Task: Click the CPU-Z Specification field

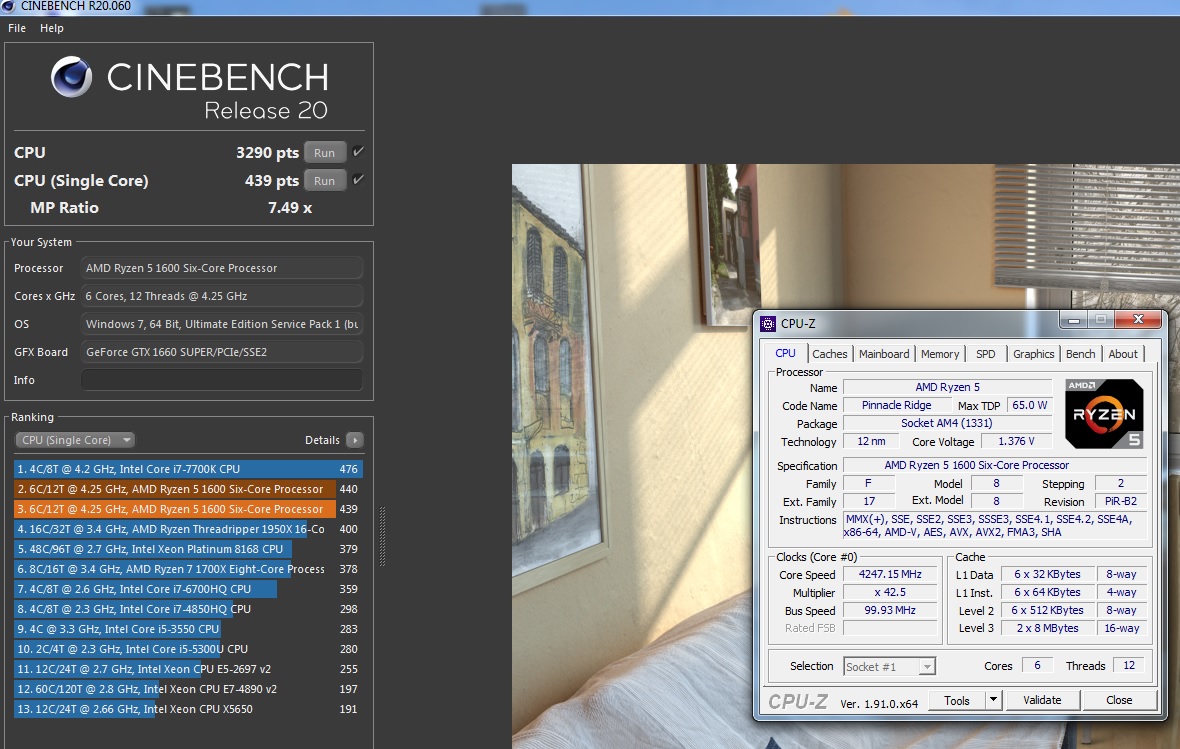Action: click(x=995, y=465)
